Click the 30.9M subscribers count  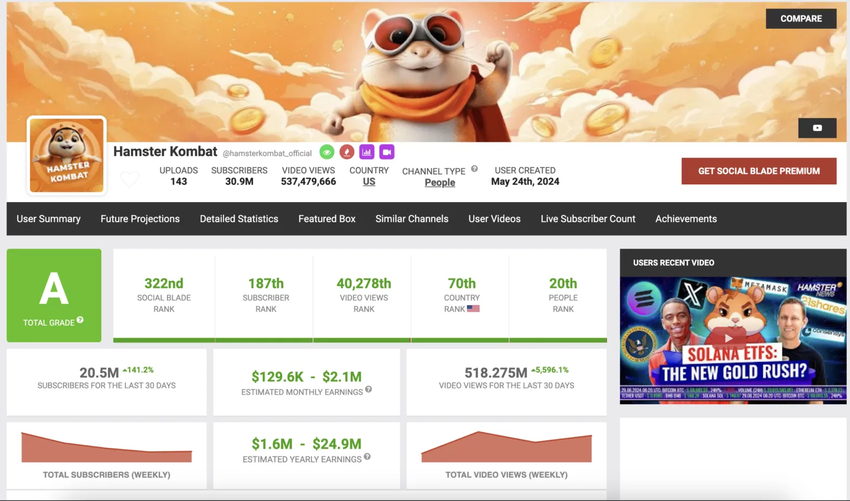[x=239, y=182]
